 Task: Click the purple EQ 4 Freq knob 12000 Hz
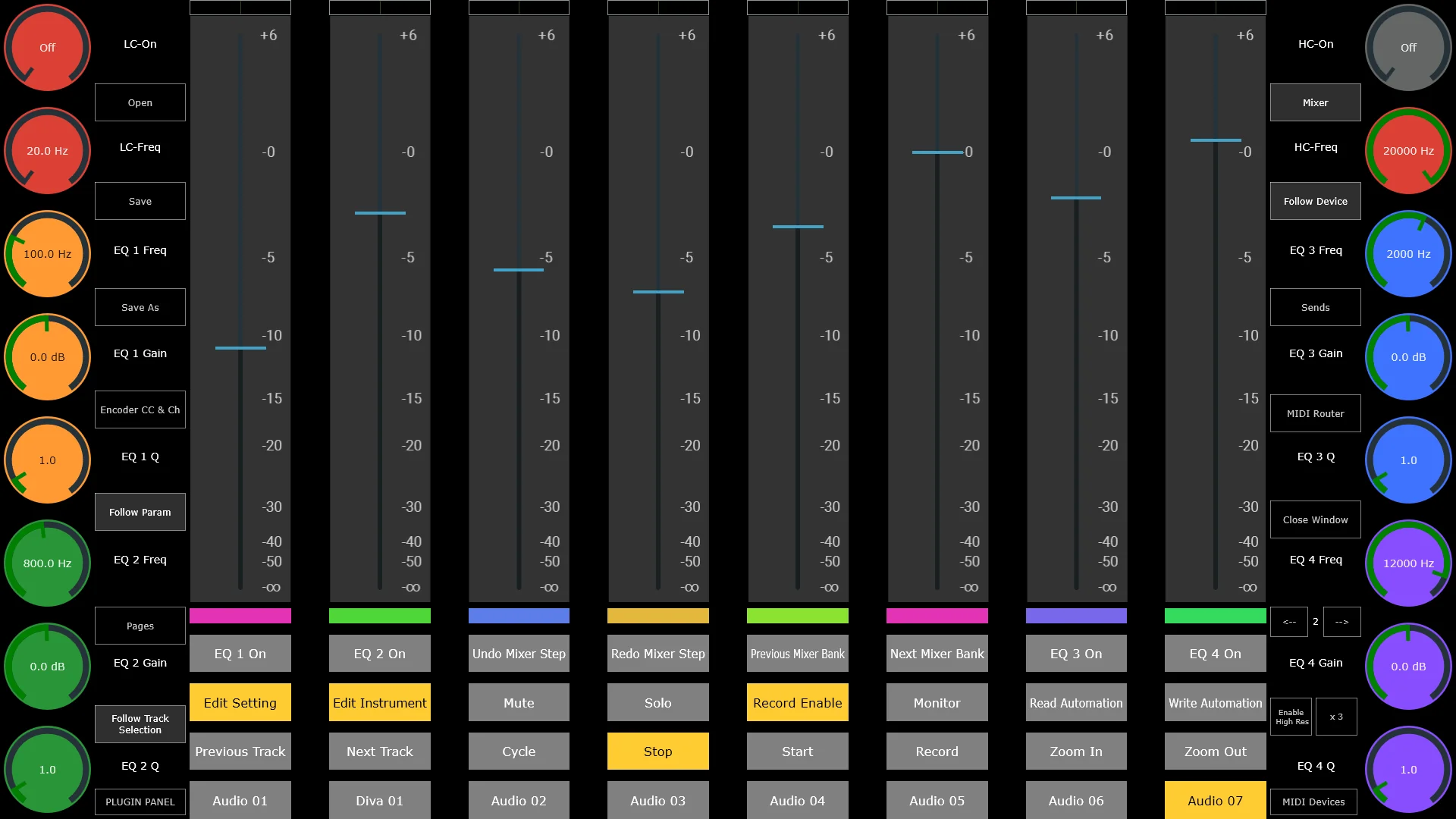pyautogui.click(x=1408, y=563)
